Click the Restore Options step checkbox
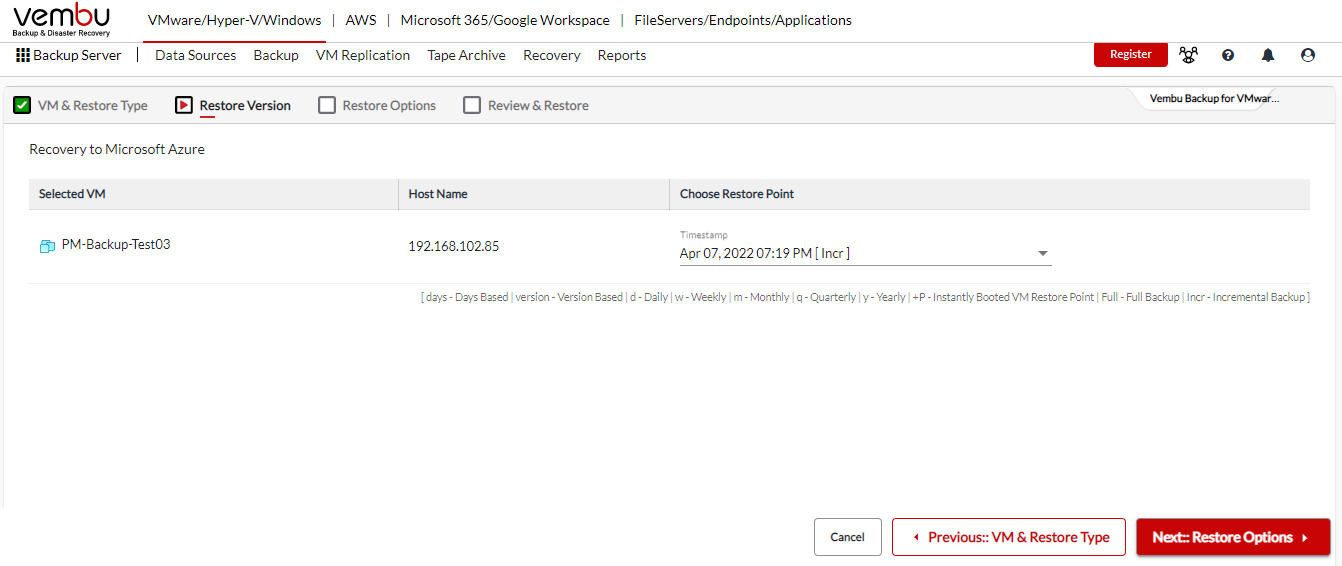 pyautogui.click(x=327, y=105)
